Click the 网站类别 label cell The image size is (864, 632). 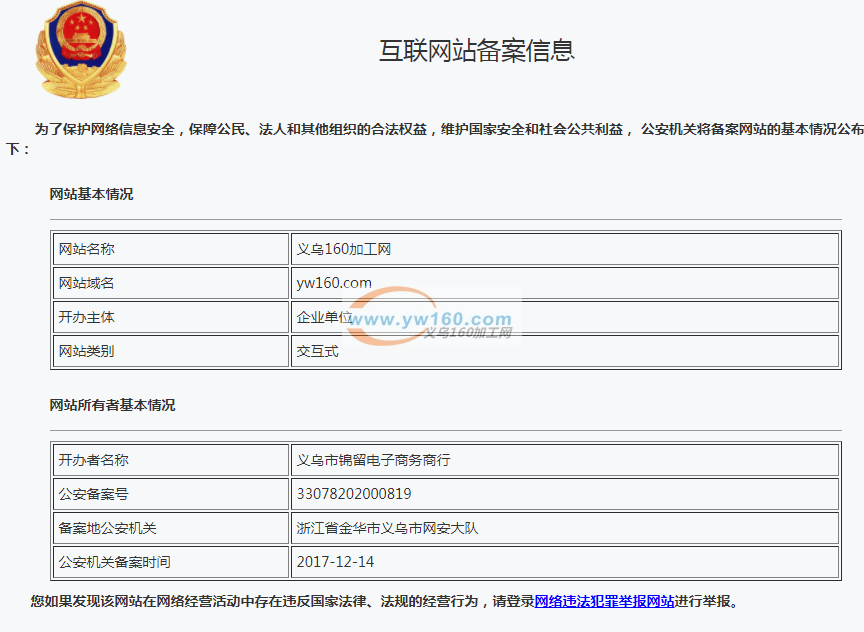coord(87,351)
